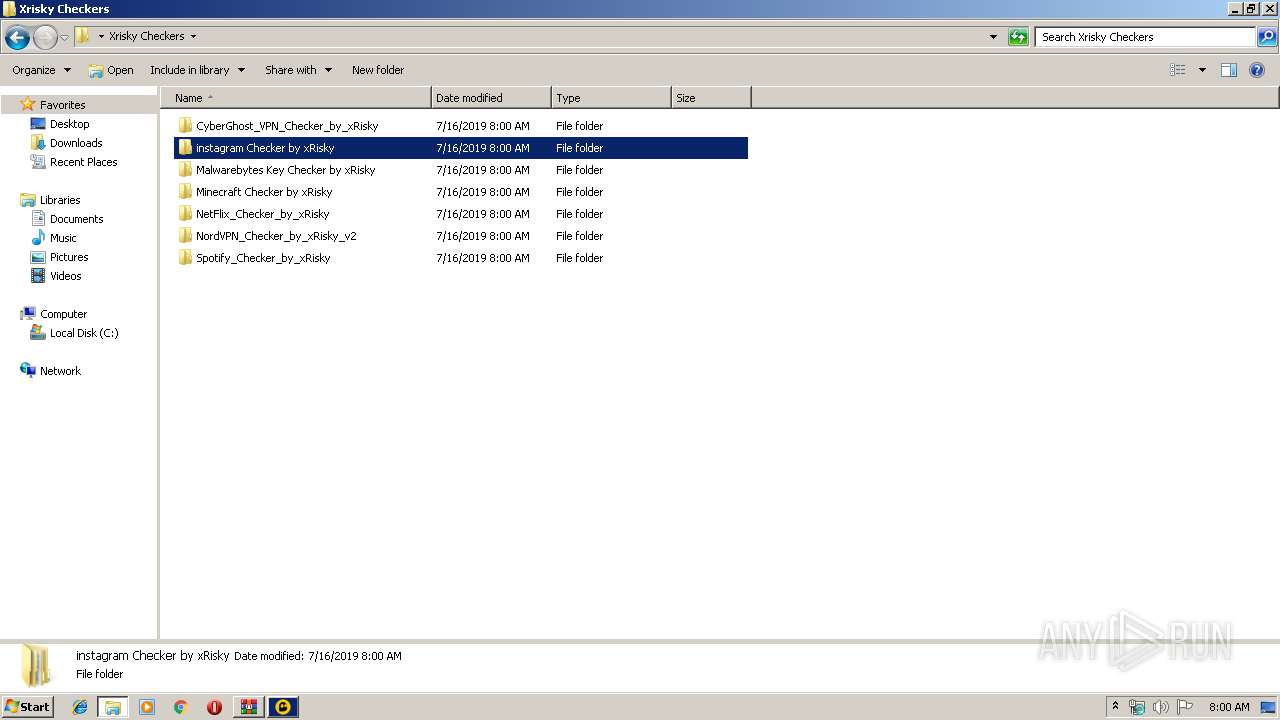Click the 7/16/2019 date of Minecraft Checker row
The height and width of the screenshot is (720, 1280).
(483, 192)
